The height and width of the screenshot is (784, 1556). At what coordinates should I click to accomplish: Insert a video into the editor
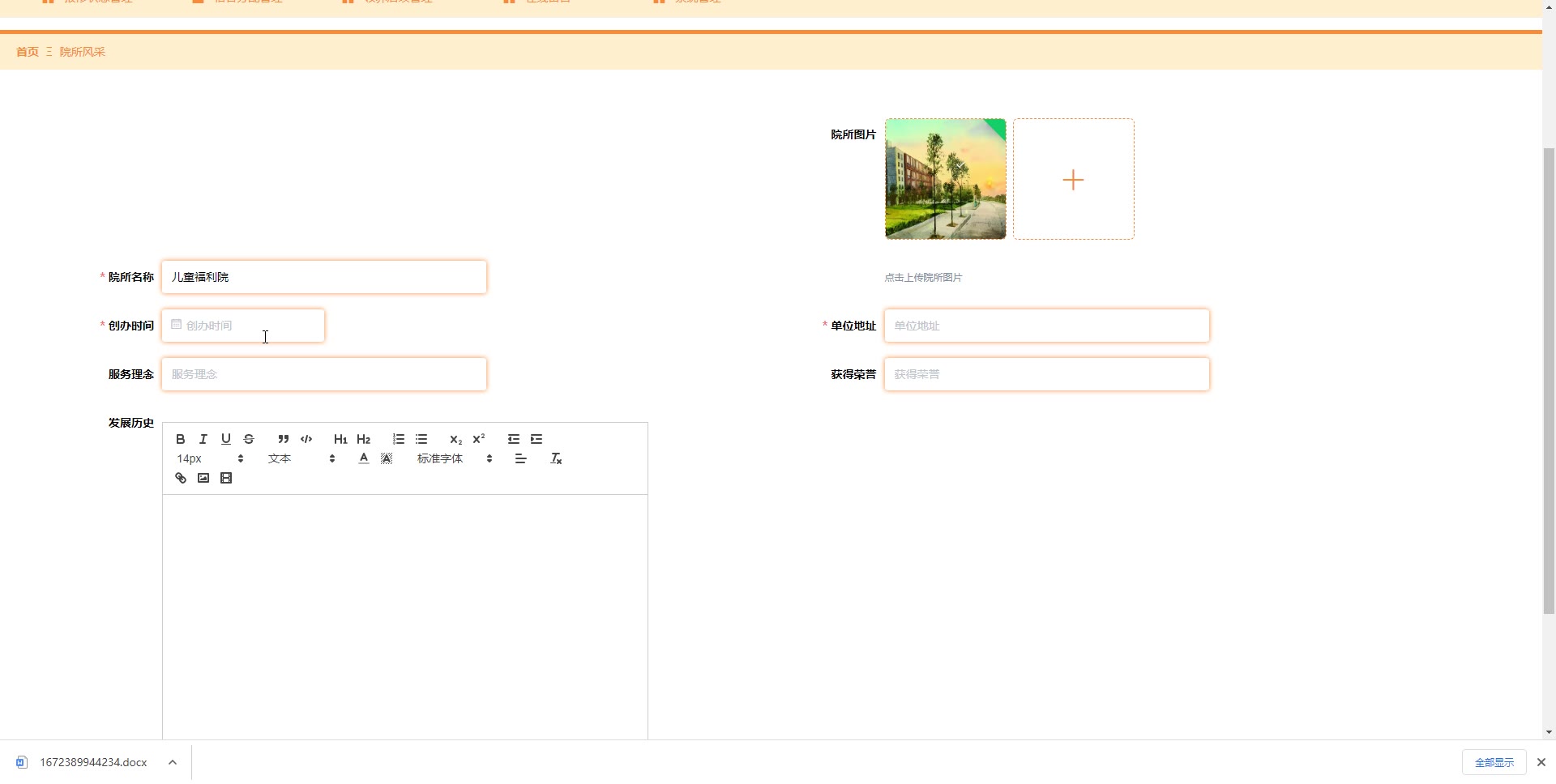coord(226,478)
